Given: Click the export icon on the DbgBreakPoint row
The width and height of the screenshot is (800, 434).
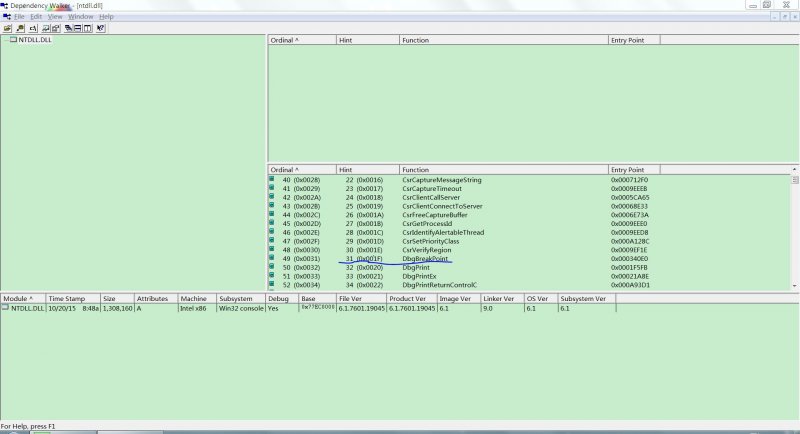Looking at the screenshot, I should [x=271, y=258].
